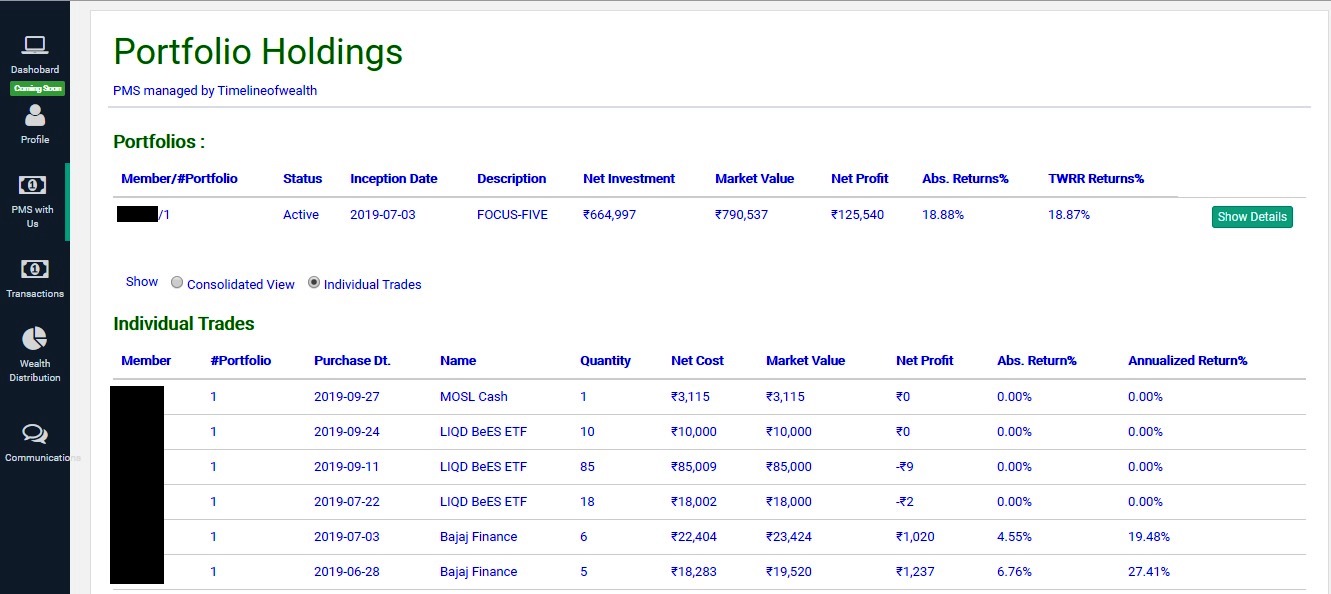Click the Coming Soon badge

(x=36, y=88)
